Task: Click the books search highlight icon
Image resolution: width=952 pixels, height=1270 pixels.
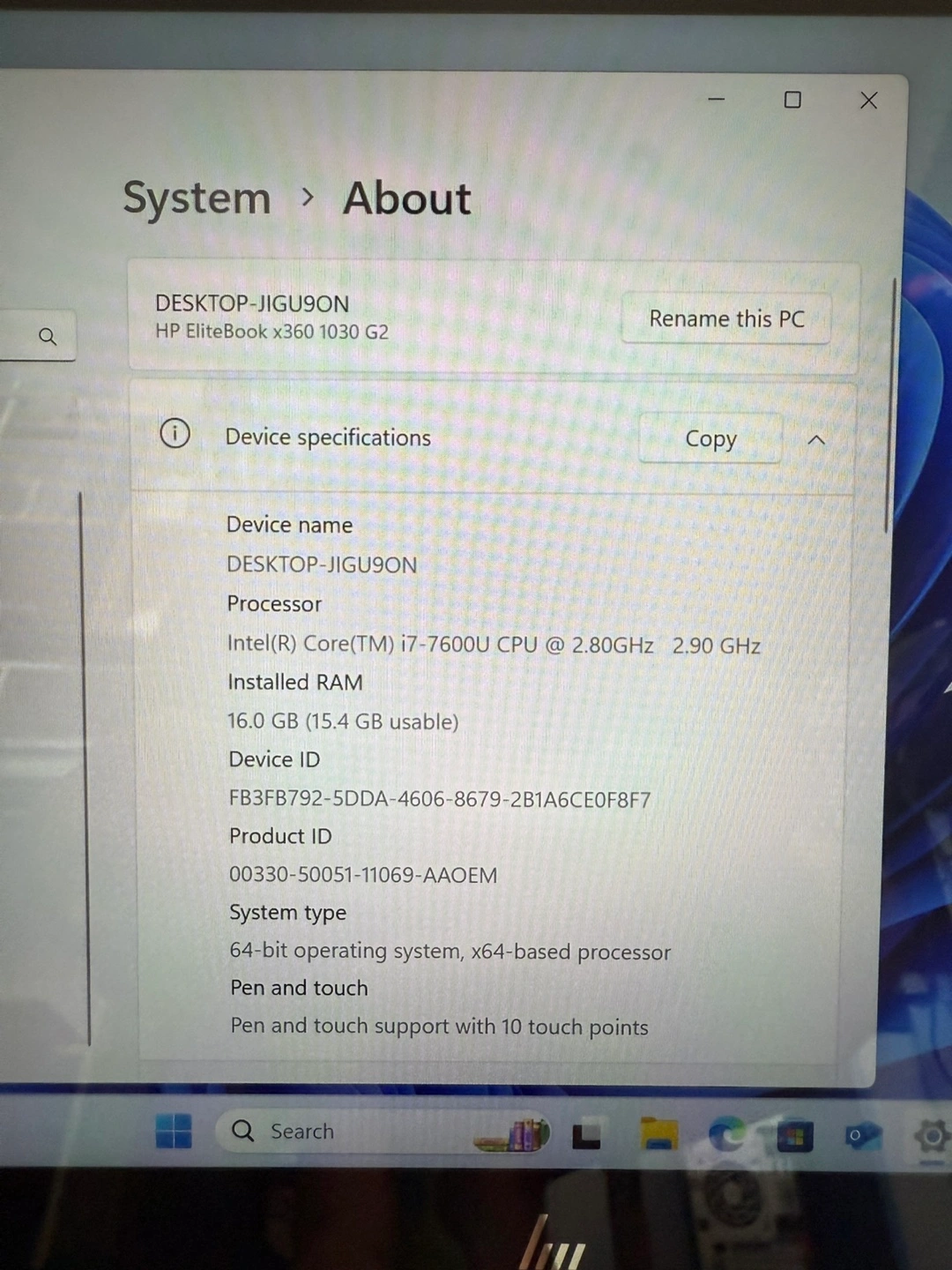Action: coord(516,1133)
